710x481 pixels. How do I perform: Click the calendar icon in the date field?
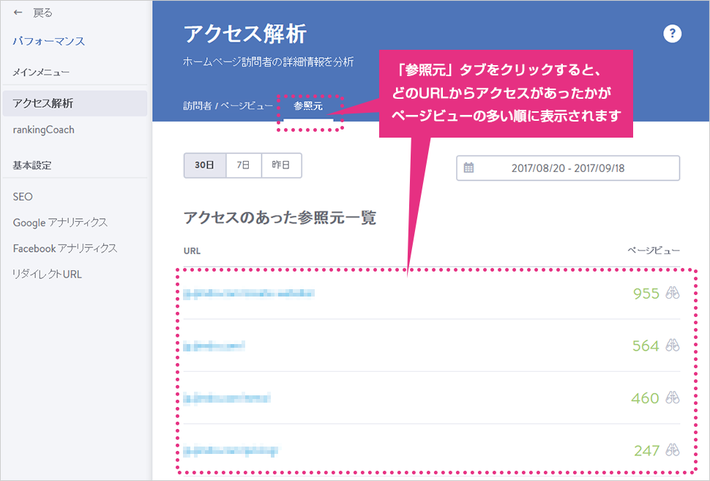[x=469, y=168]
